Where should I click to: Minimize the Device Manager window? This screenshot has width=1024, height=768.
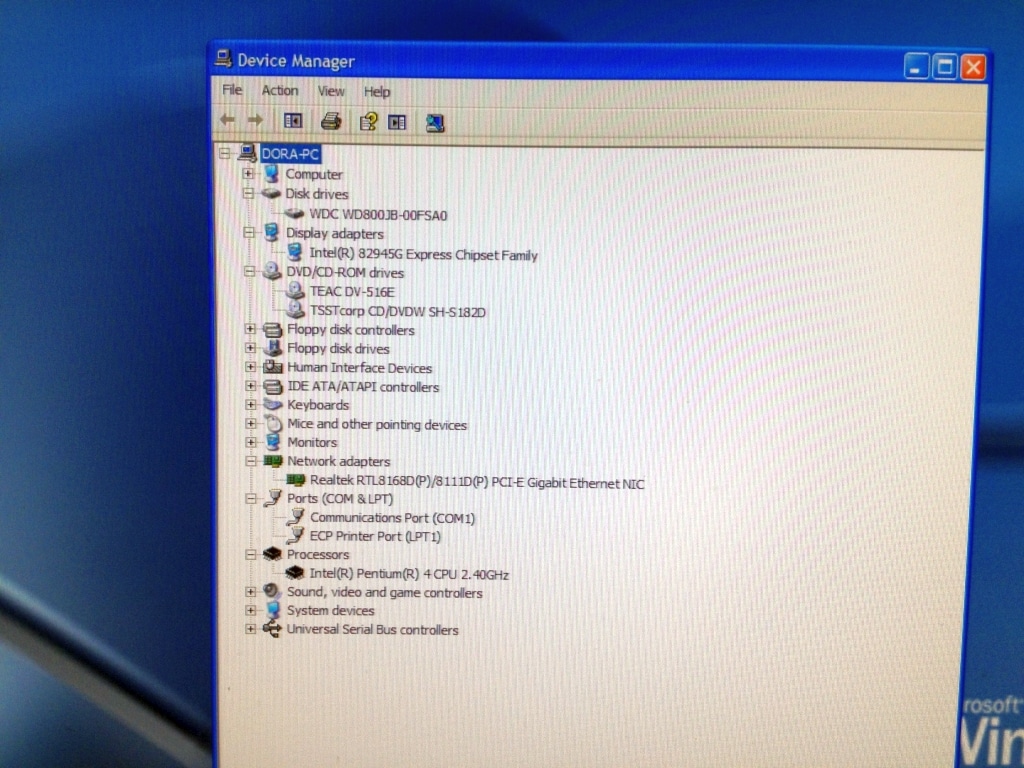click(x=916, y=66)
